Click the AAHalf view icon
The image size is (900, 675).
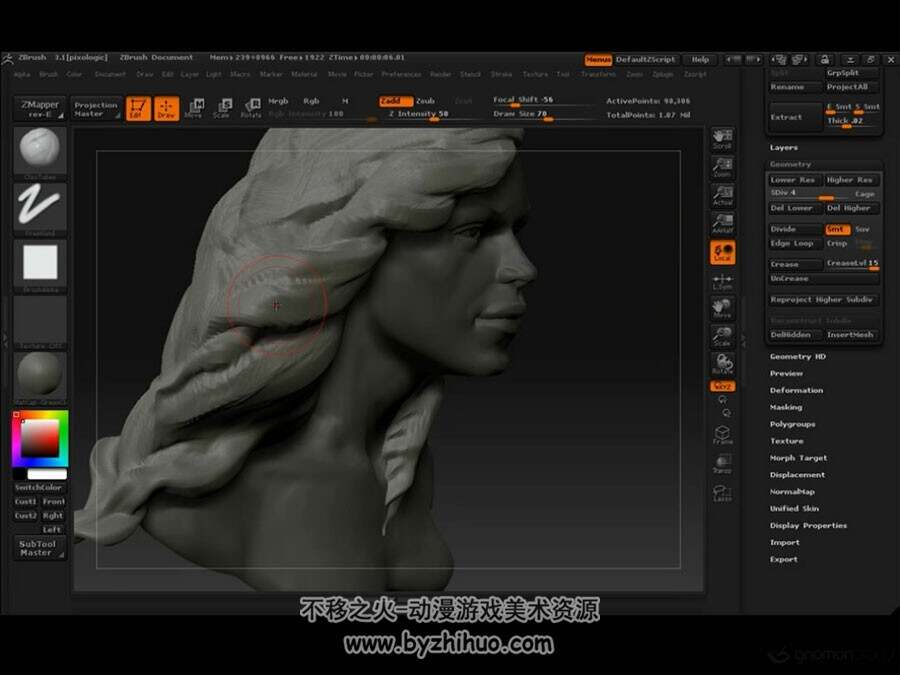(x=723, y=223)
